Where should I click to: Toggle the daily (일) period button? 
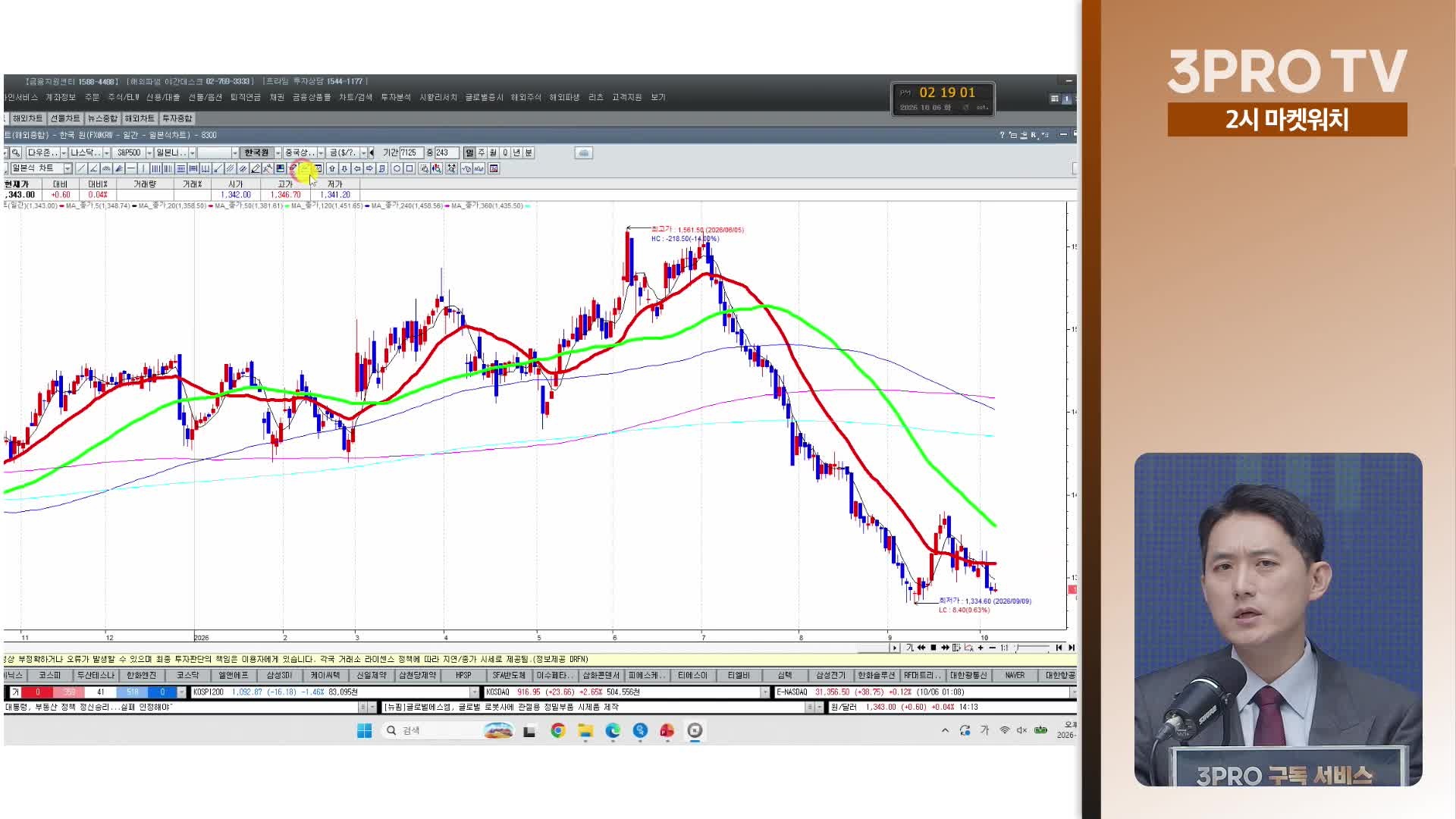[x=469, y=153]
